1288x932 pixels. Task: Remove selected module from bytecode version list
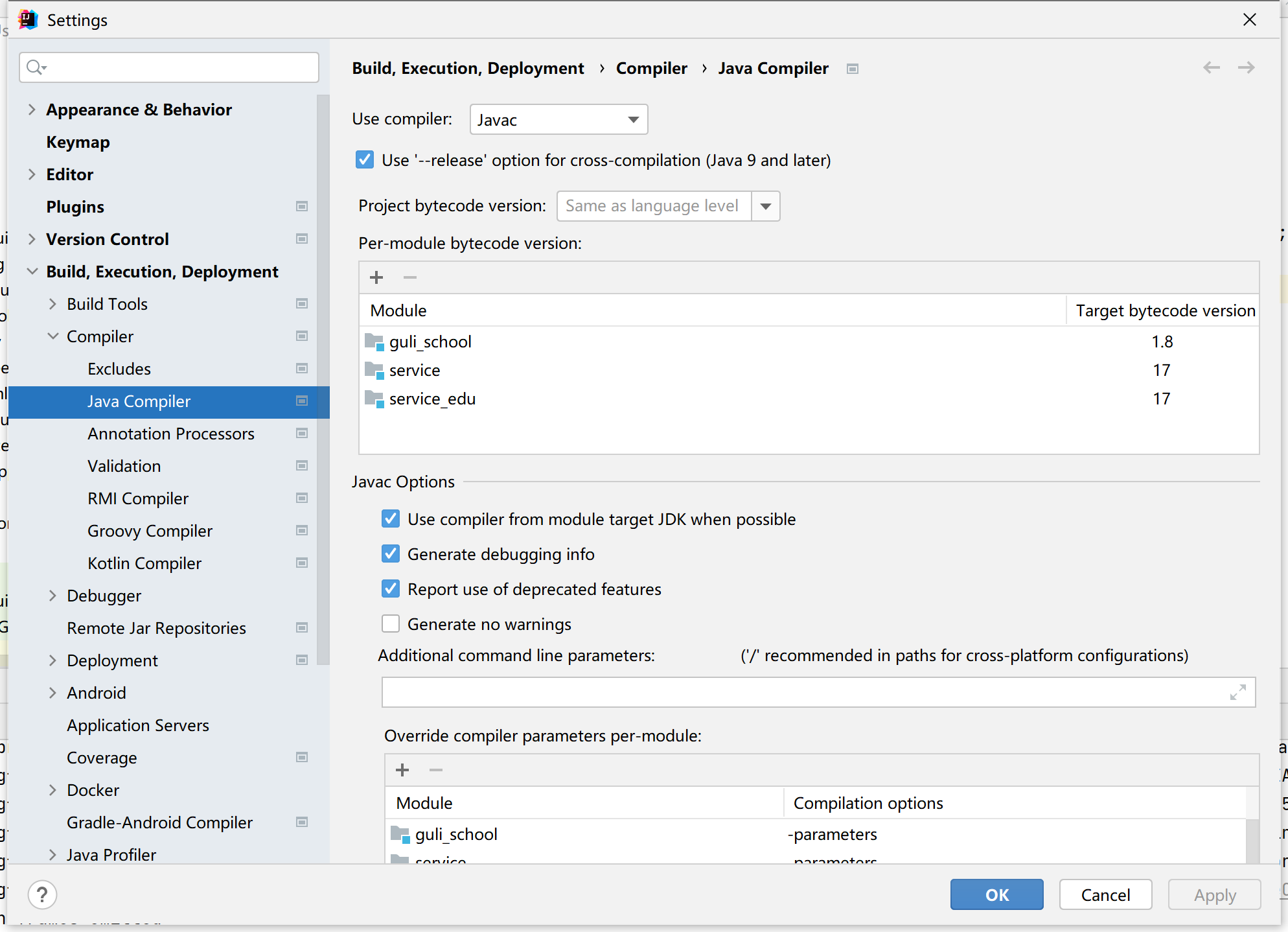(409, 277)
